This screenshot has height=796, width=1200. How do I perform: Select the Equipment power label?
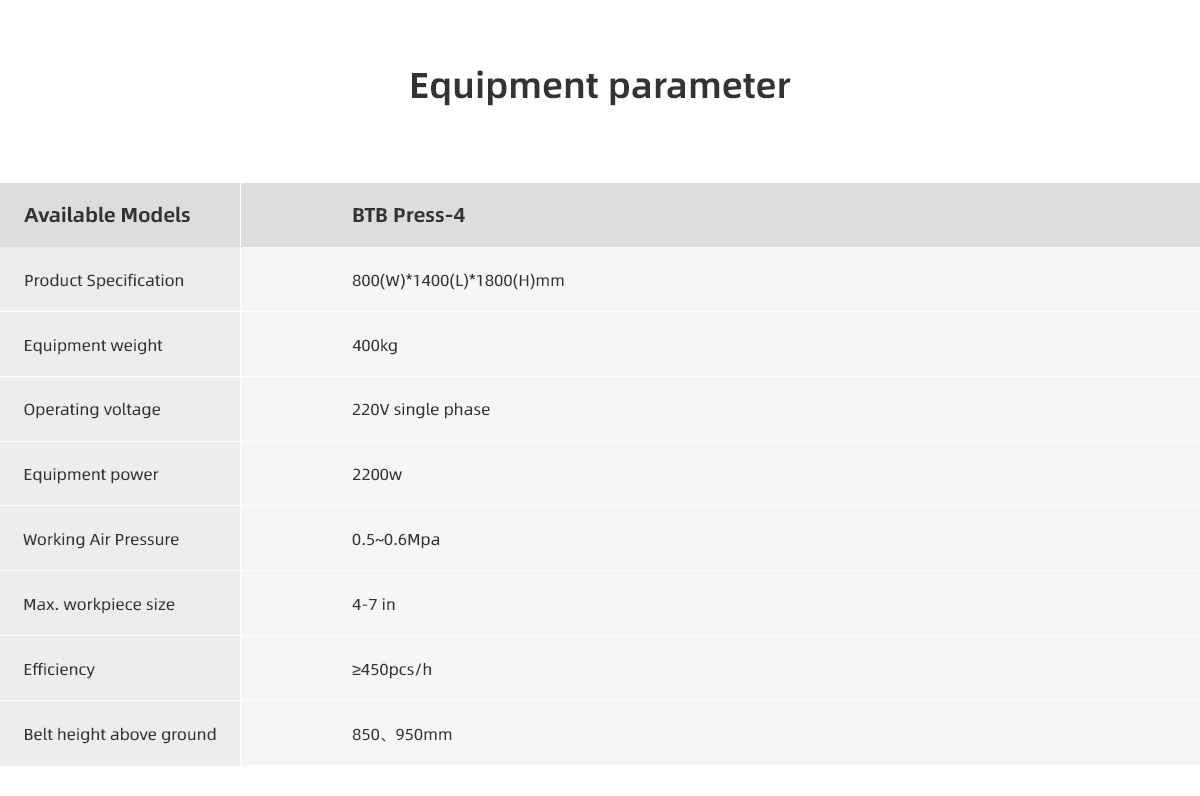[91, 474]
